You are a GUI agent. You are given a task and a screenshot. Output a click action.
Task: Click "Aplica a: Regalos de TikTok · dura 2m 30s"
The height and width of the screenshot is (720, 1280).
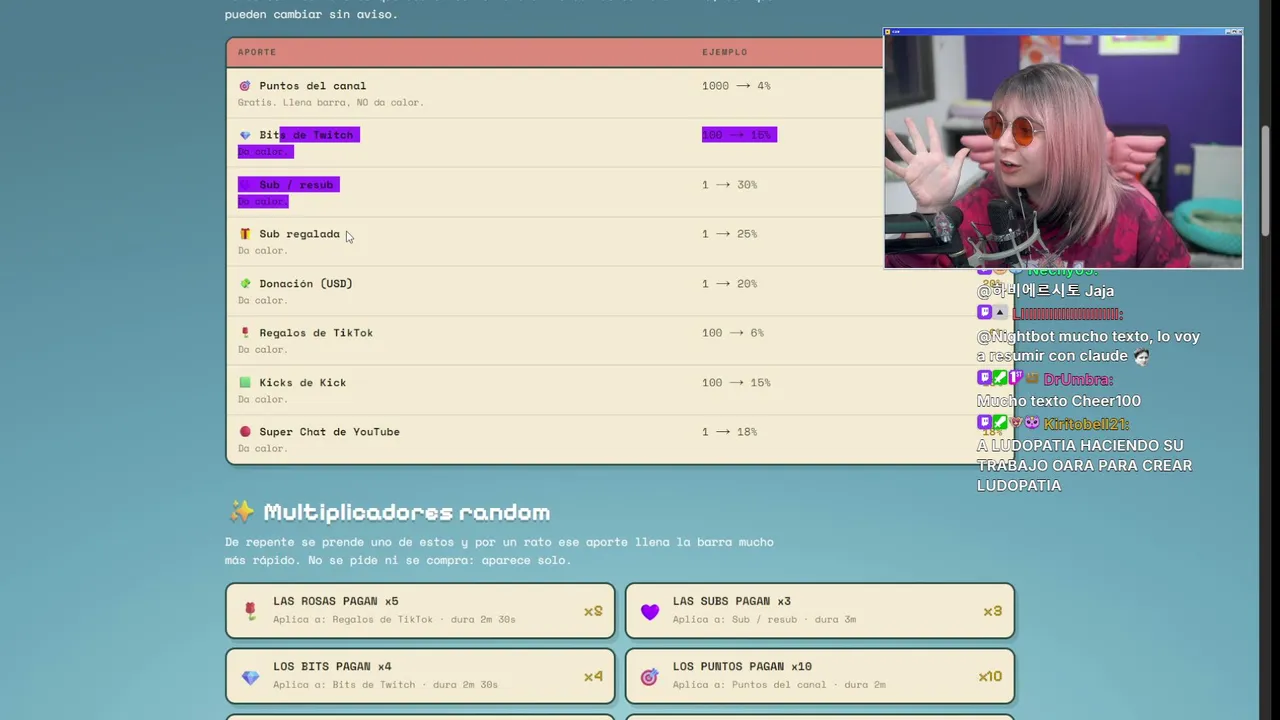[394, 619]
